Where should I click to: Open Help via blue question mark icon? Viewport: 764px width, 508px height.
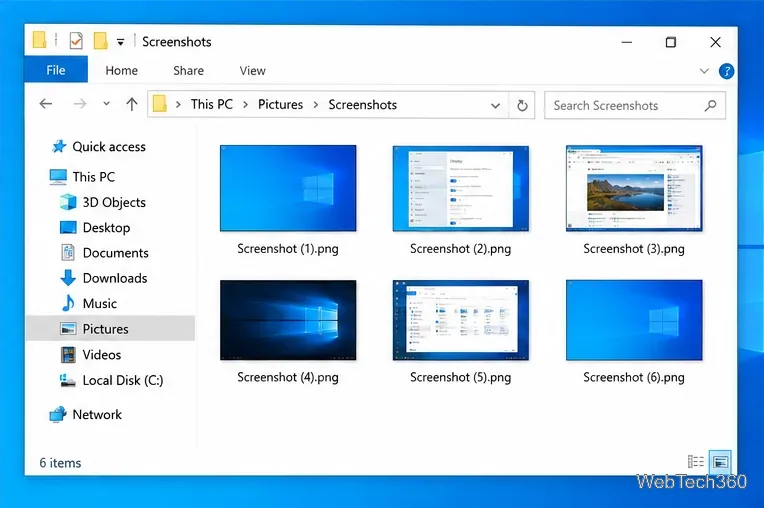point(726,71)
